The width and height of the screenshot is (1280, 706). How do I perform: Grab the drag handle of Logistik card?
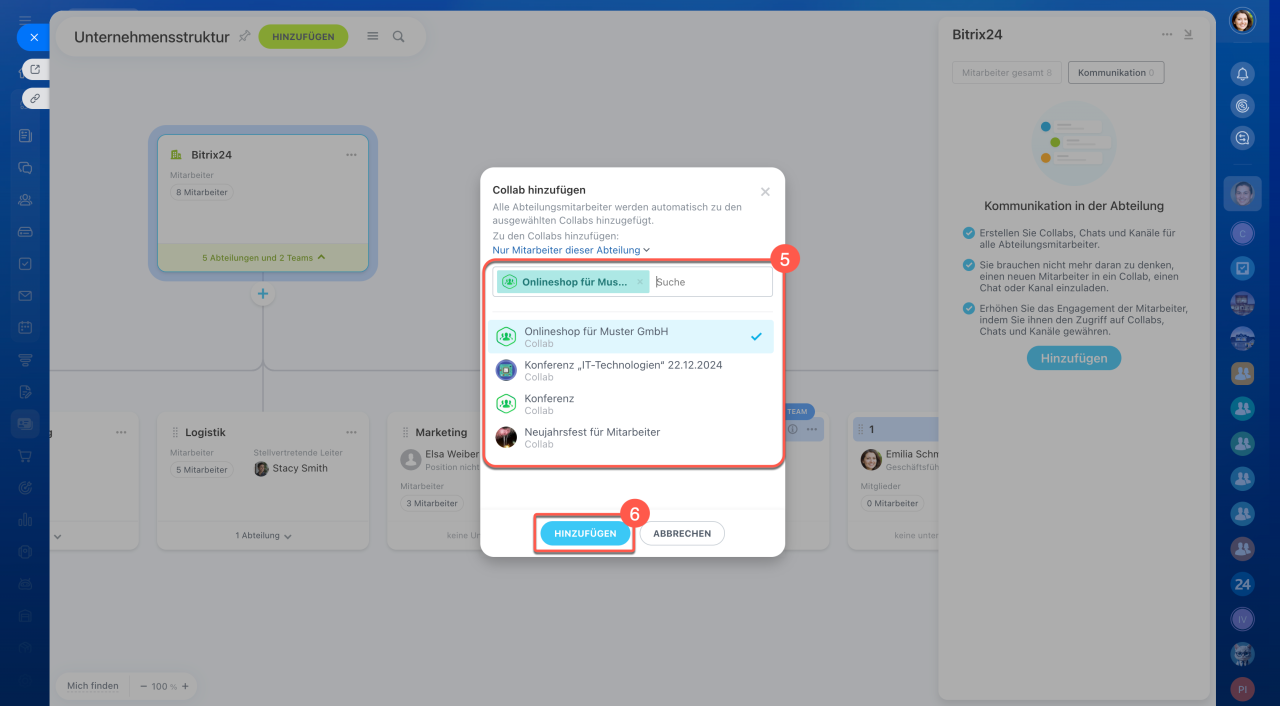(x=175, y=432)
